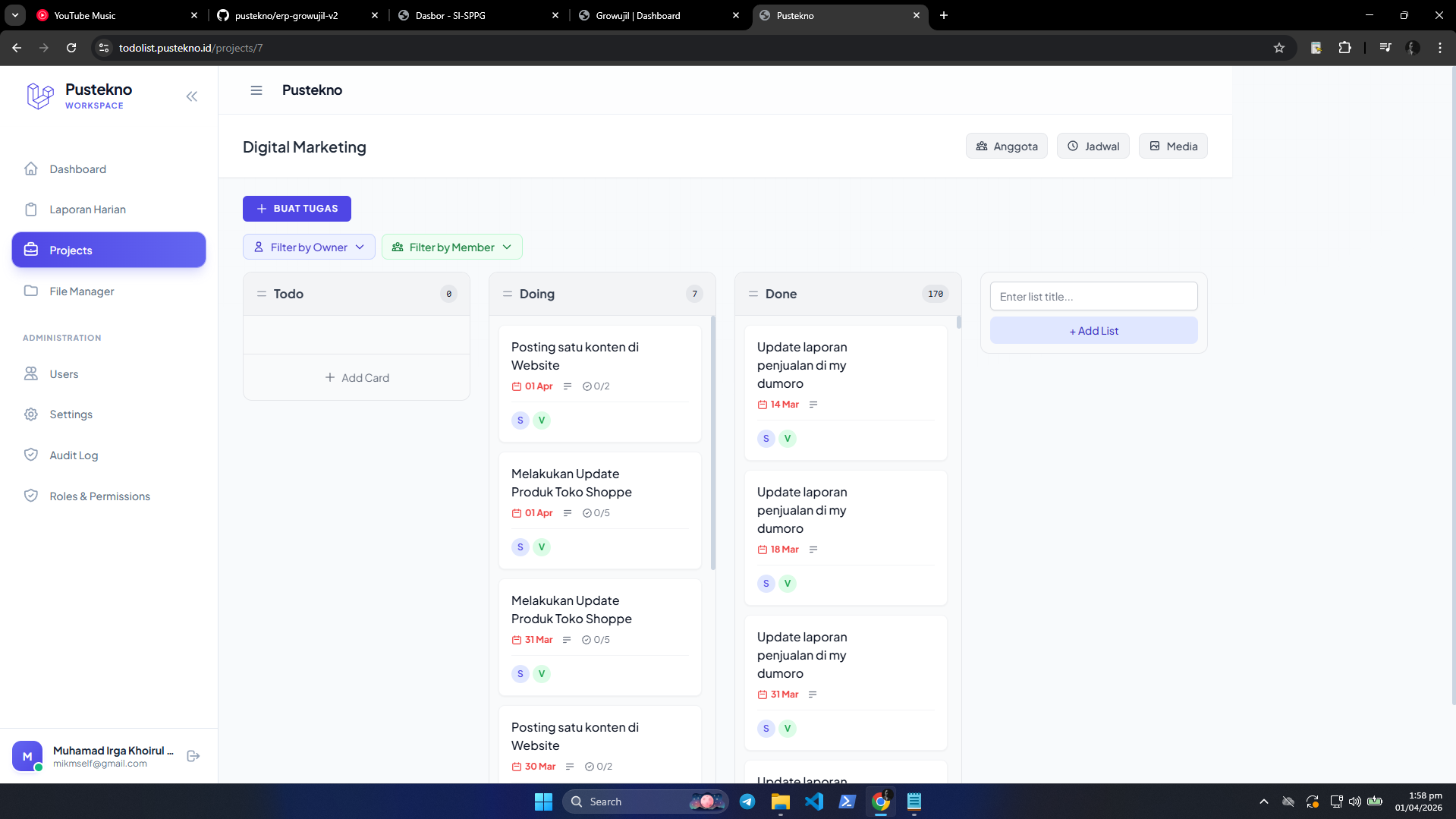Click the + Add List button
This screenshot has height=819, width=1456.
tap(1093, 331)
